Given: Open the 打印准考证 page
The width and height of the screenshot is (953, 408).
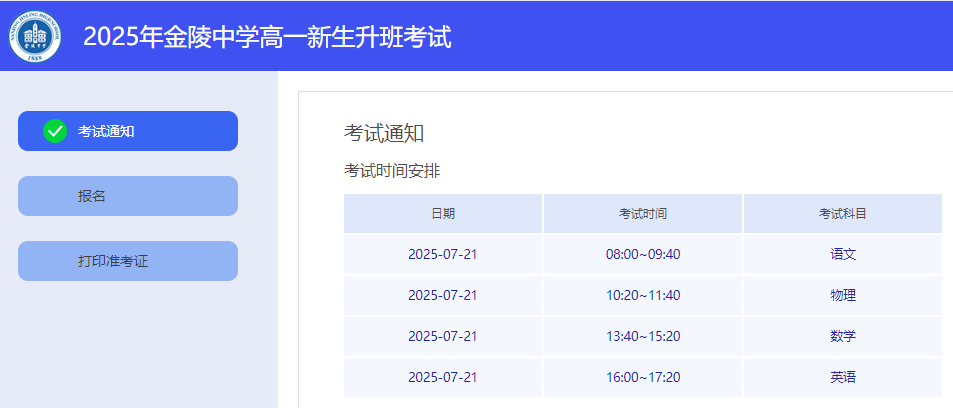Looking at the screenshot, I should [128, 261].
